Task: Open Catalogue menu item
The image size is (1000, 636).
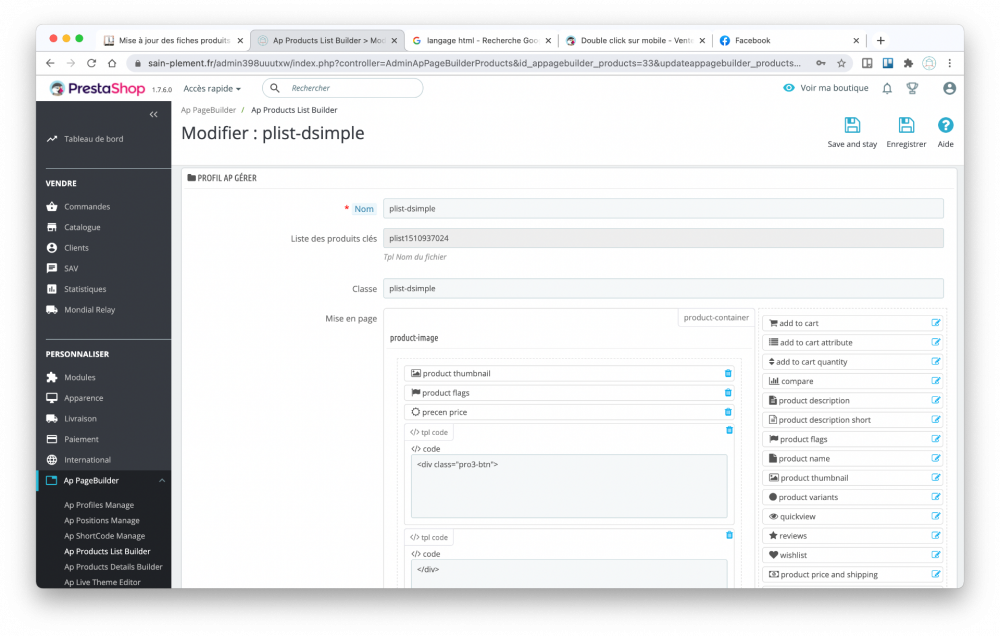Action: coord(82,227)
